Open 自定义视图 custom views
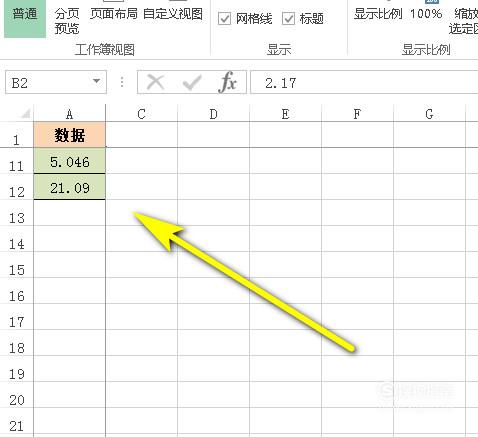The width and height of the screenshot is (478, 437). click(x=173, y=14)
